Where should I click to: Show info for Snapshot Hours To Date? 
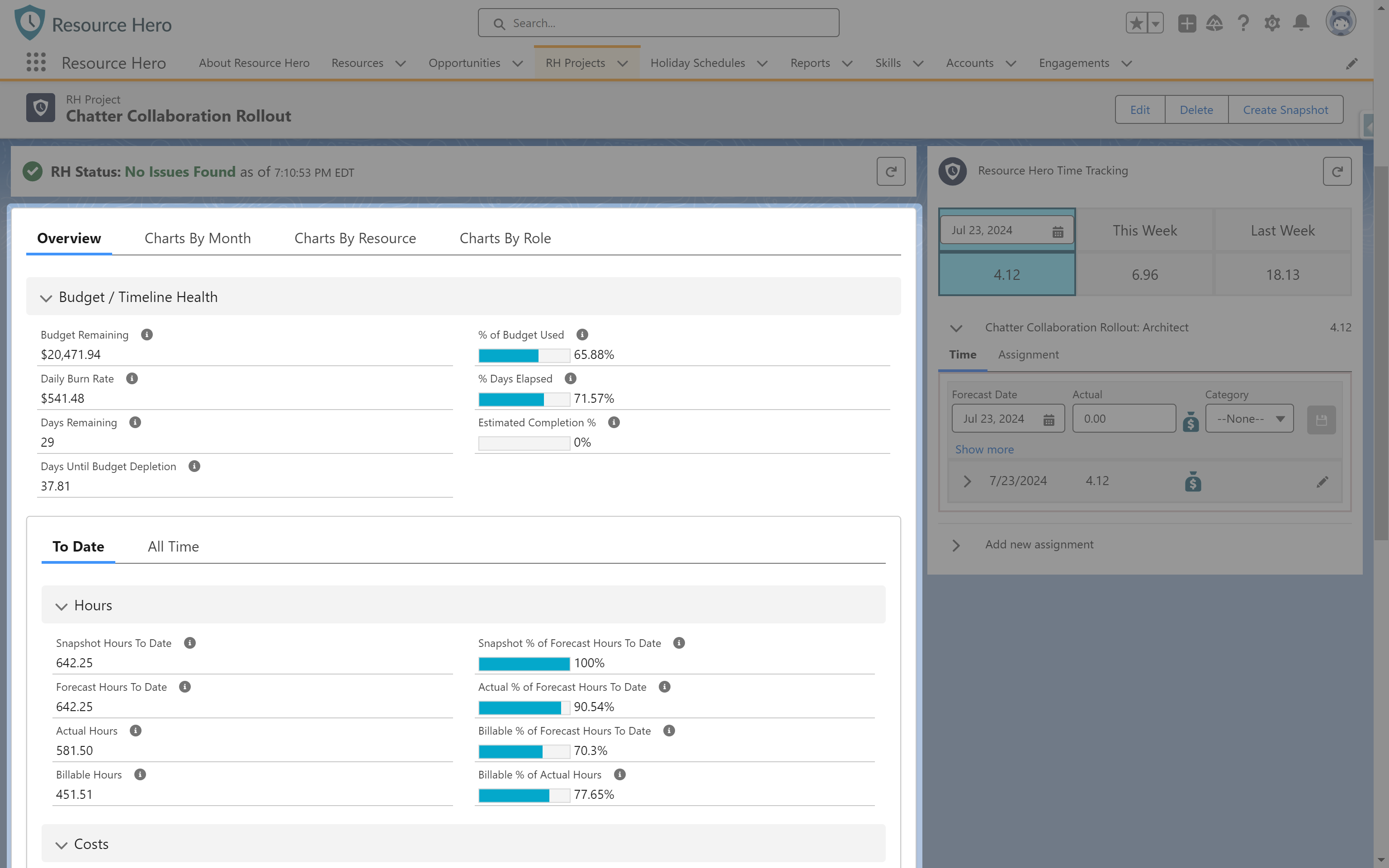pyautogui.click(x=190, y=642)
